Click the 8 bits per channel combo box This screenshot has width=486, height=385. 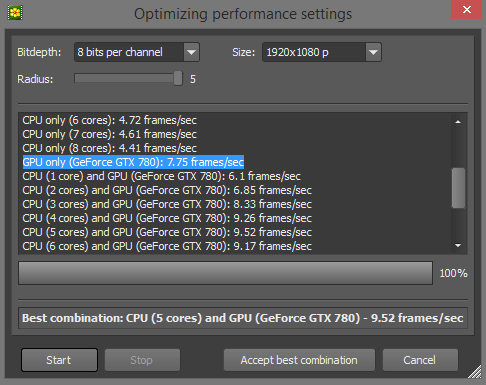[137, 52]
